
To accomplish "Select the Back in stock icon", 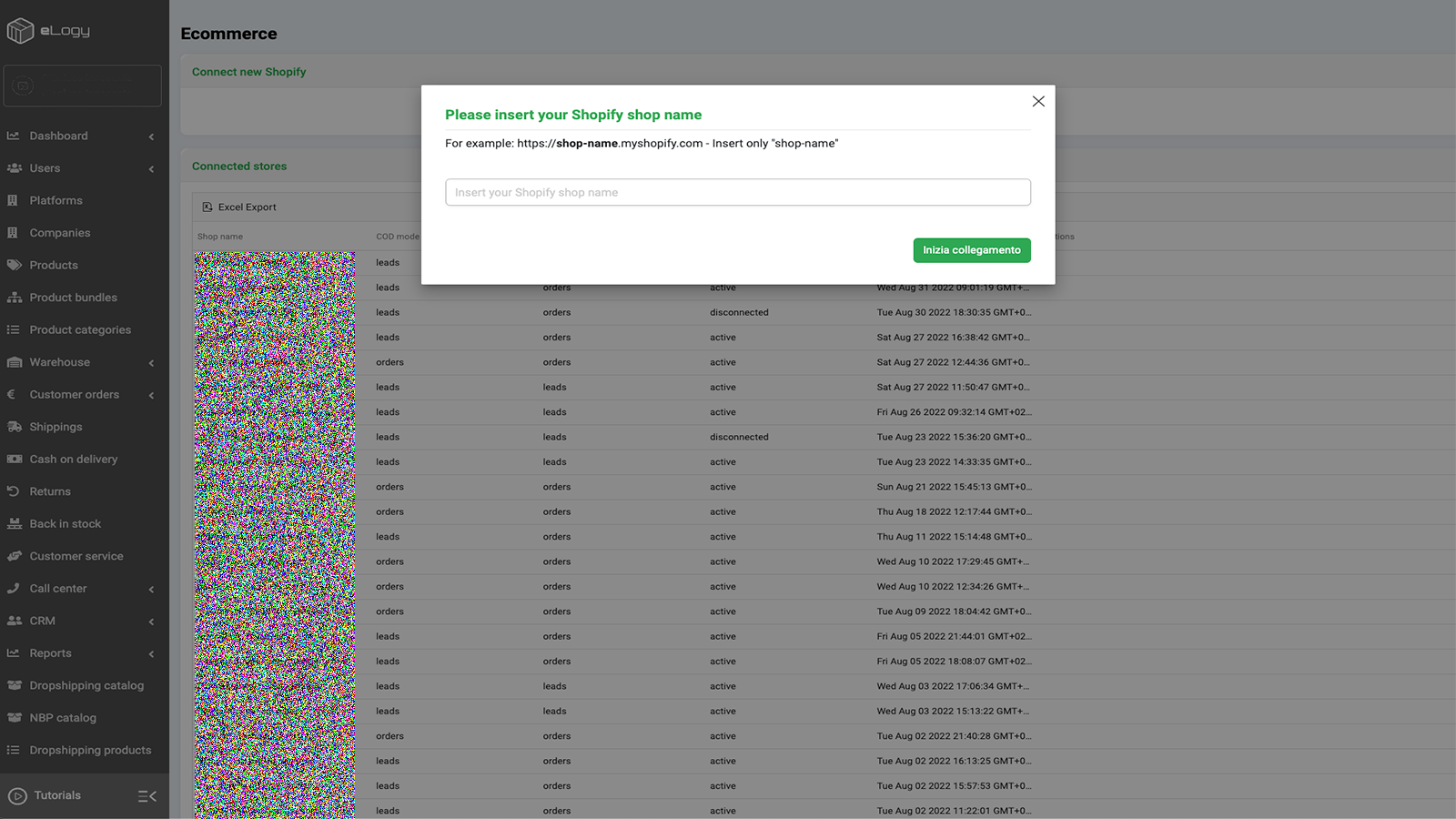I will click(x=14, y=523).
